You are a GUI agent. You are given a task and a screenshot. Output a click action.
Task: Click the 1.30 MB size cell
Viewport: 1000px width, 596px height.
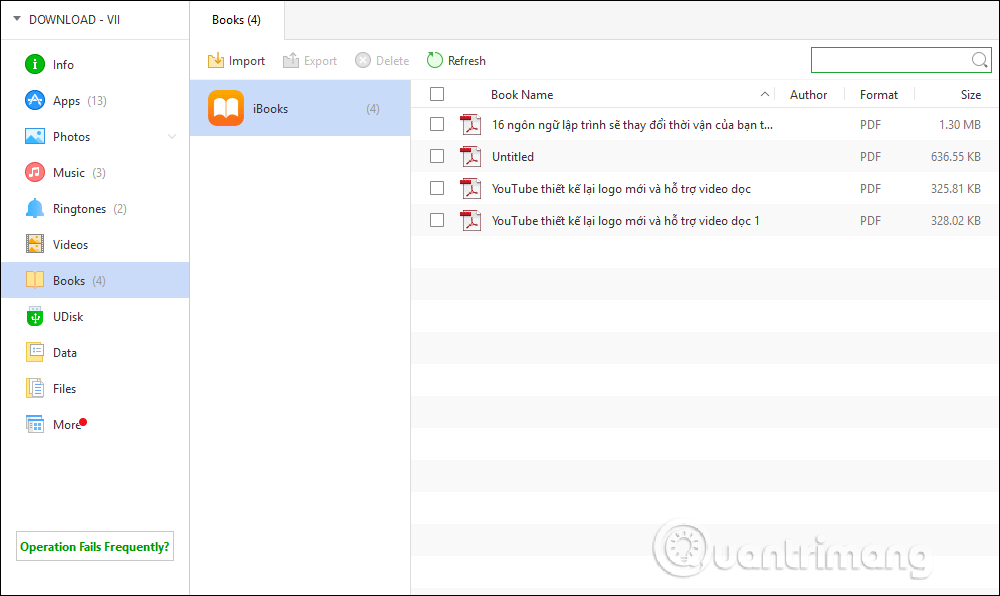click(x=960, y=124)
